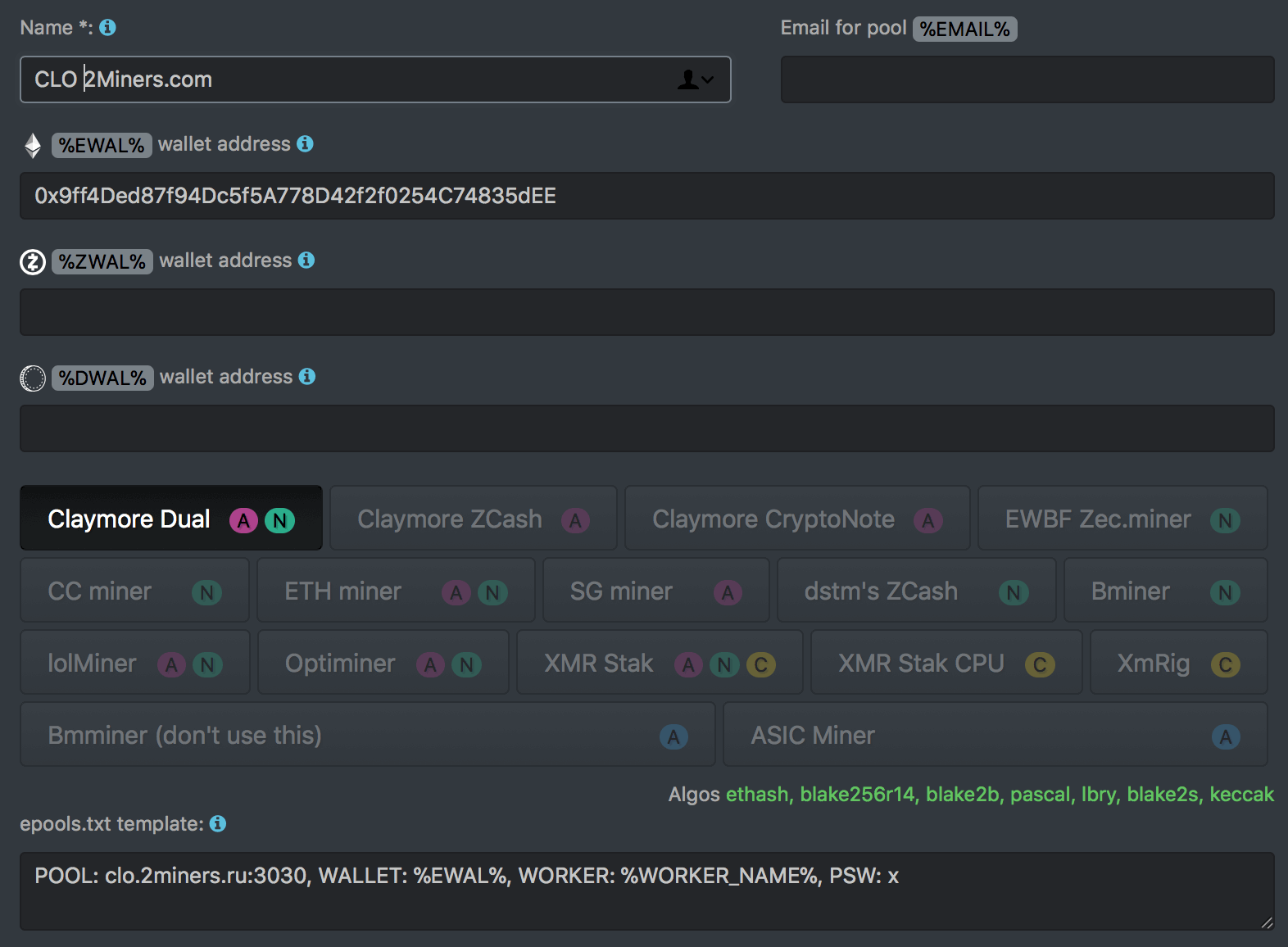
Task: Choose the ASIC Miner button
Action: [x=995, y=735]
